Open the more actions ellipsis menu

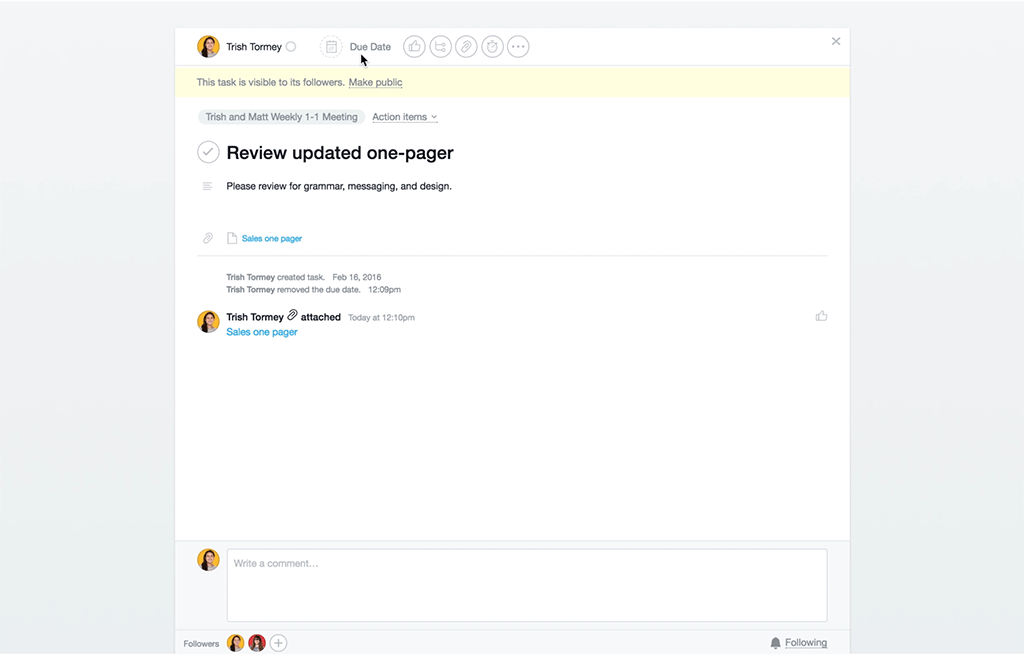(518, 47)
